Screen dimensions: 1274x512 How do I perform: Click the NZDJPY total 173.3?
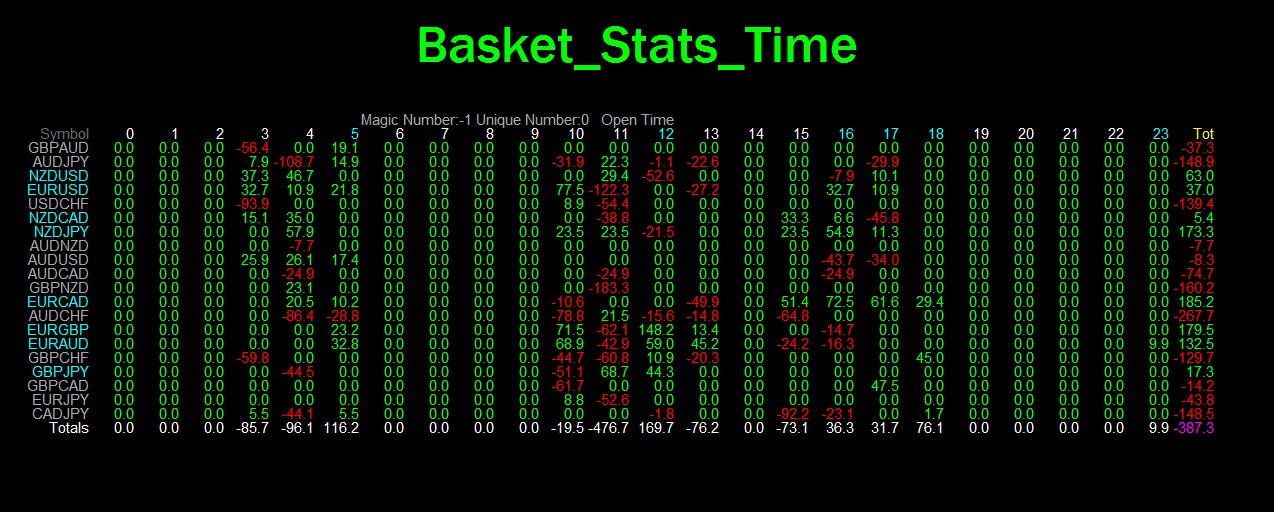[x=1196, y=232]
